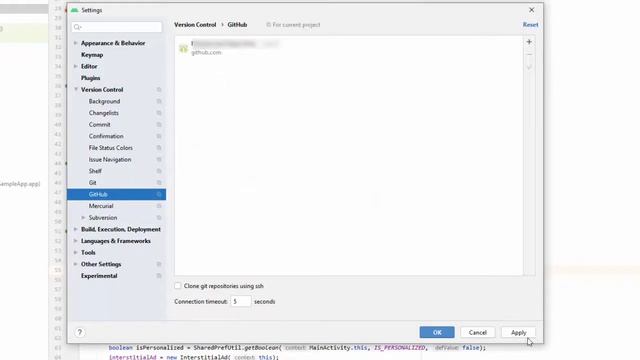Click project-level icon next to Subversion
640x360 pixels.
click(159, 218)
